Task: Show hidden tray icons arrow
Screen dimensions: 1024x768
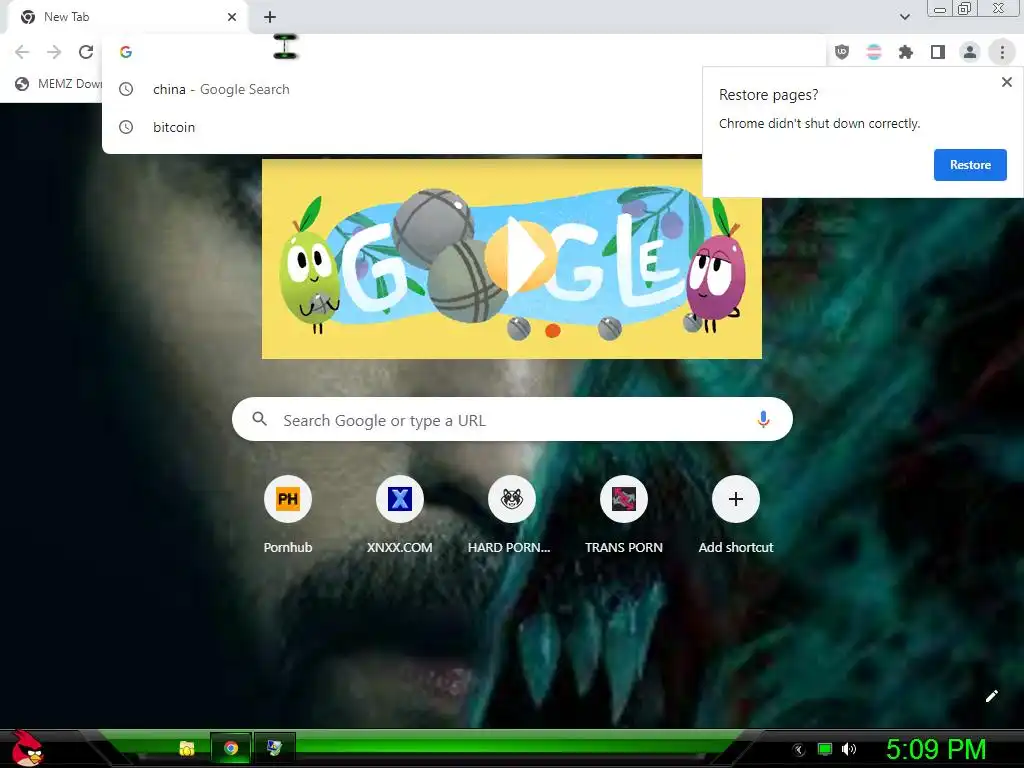Action: coord(799,750)
